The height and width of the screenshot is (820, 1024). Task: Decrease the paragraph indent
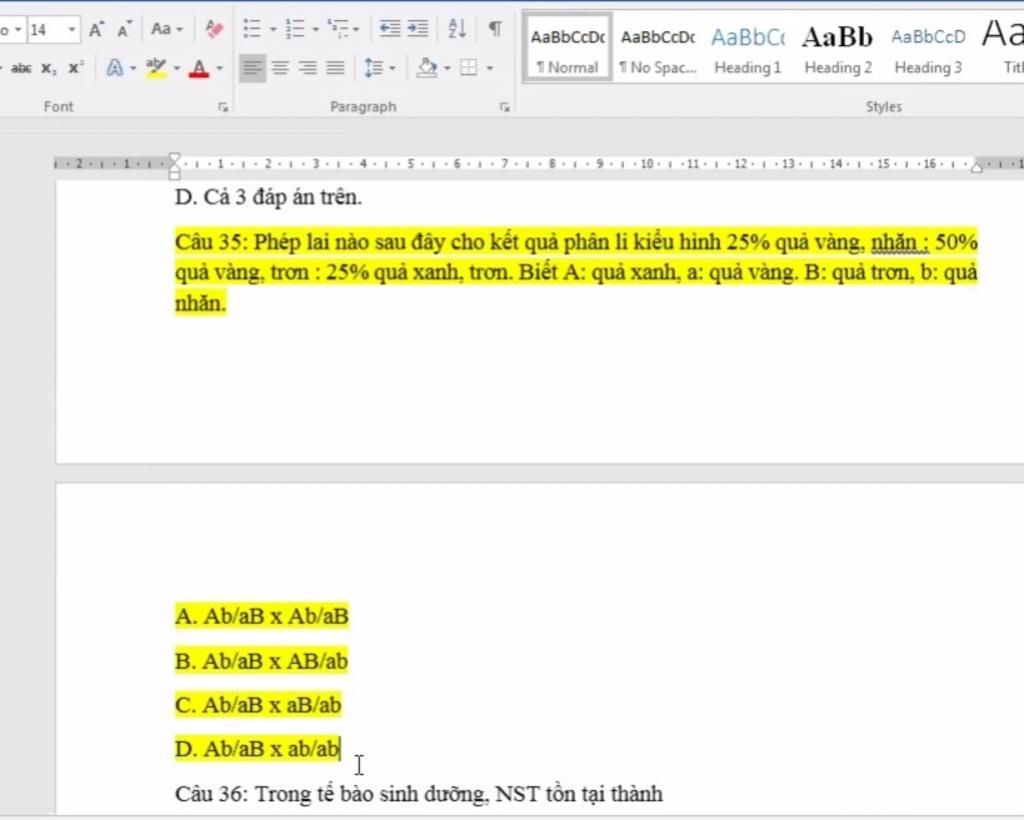point(390,29)
